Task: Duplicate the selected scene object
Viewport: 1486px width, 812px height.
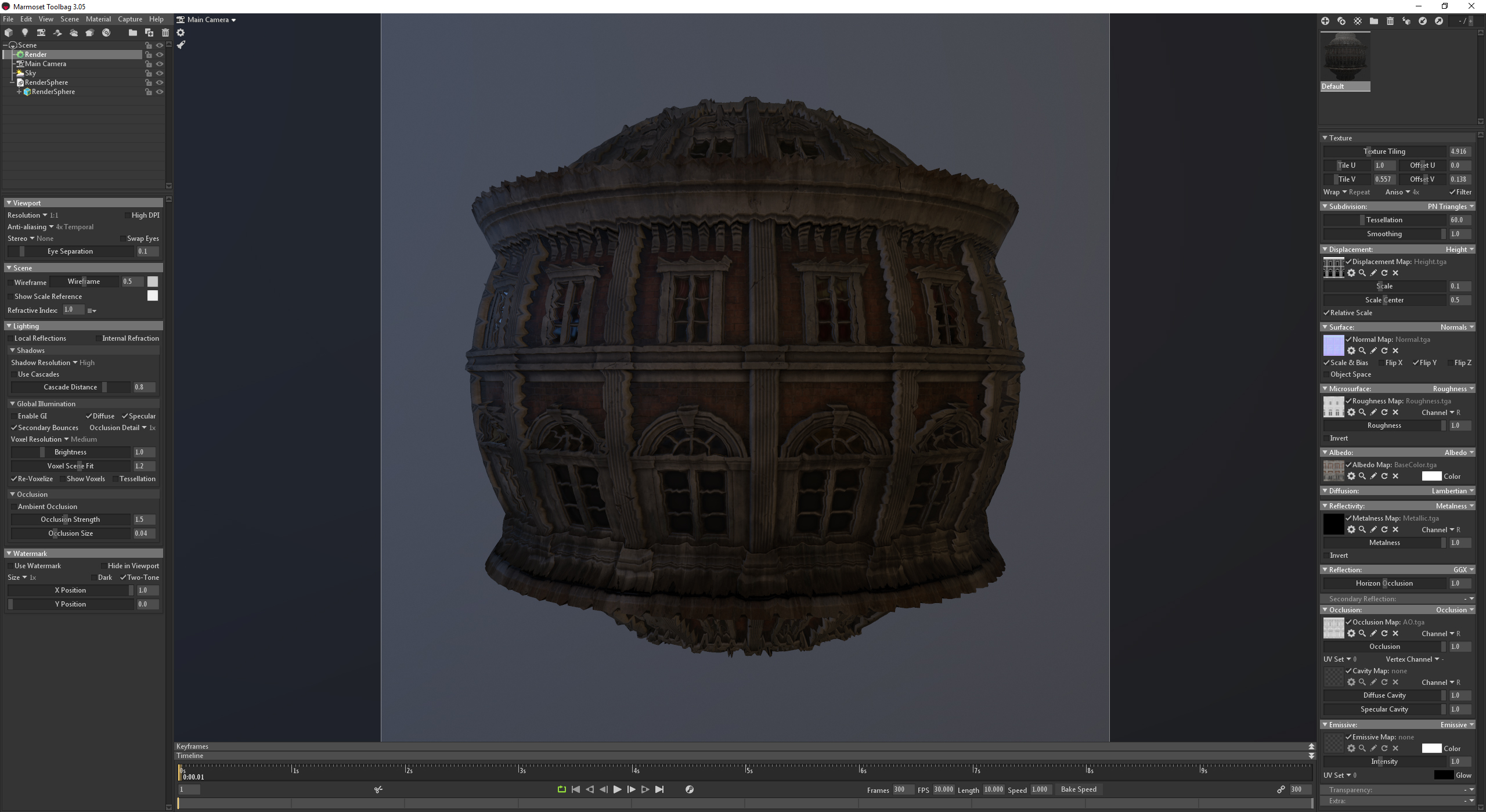Action: 149,33
